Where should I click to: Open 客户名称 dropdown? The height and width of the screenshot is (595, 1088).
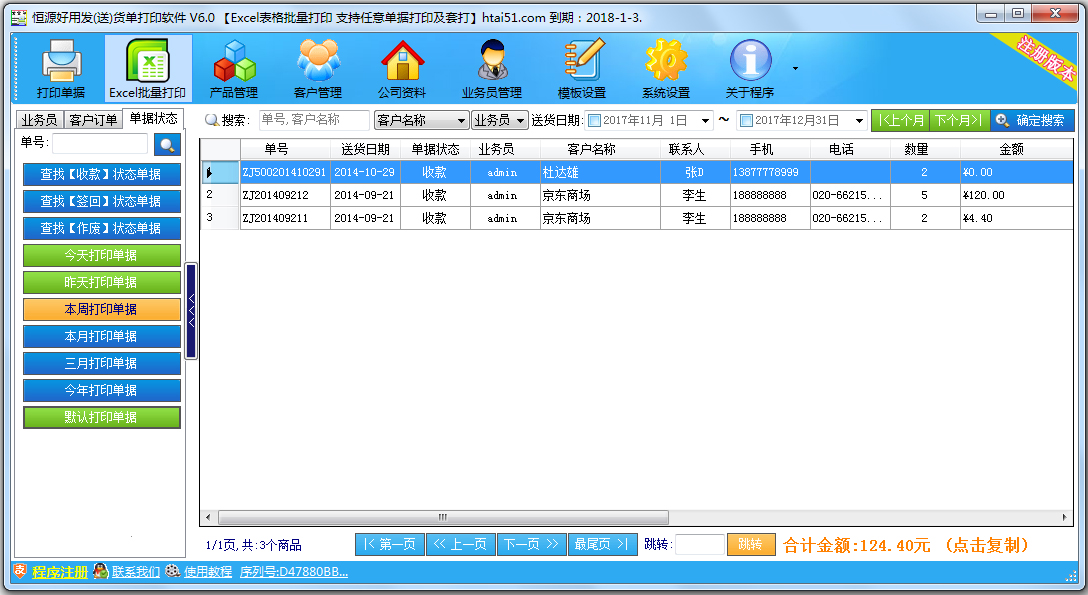(x=421, y=120)
